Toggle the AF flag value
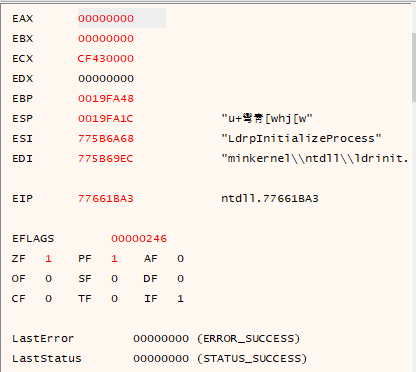Screen dimensions: 416x372 (x=180, y=258)
